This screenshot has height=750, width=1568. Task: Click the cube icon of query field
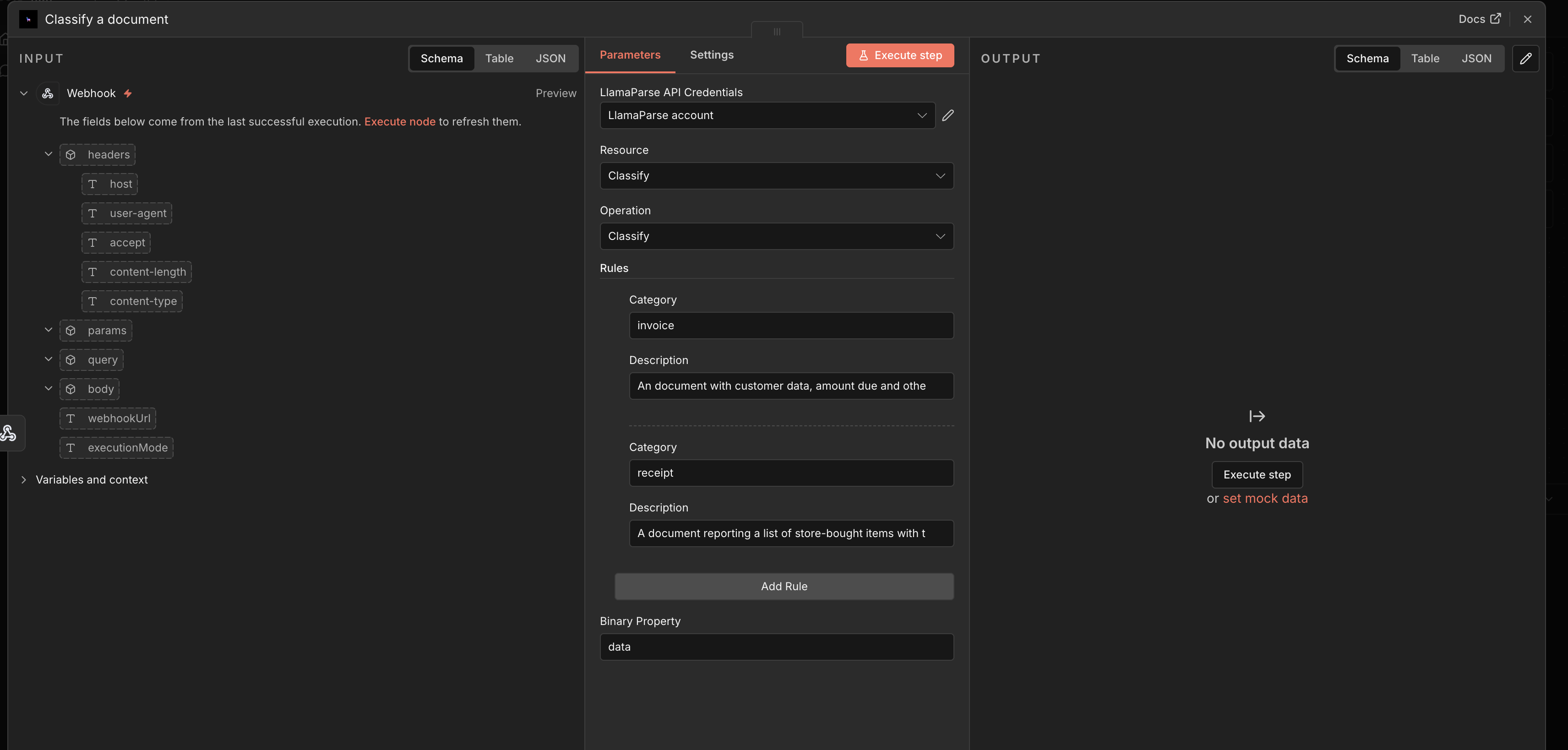tap(71, 360)
